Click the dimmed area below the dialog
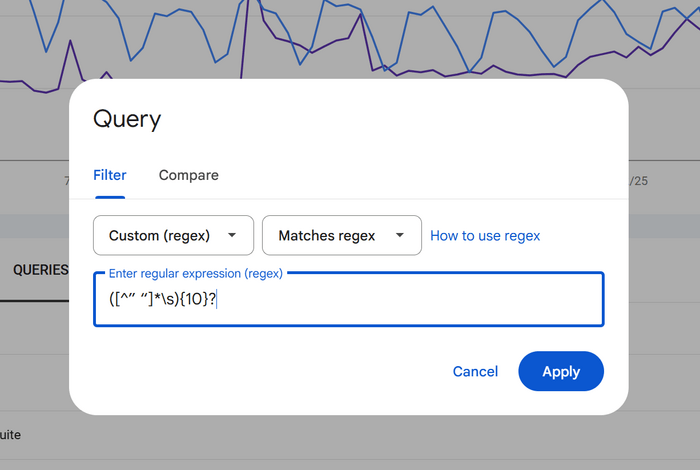The image size is (700, 470). point(350,445)
